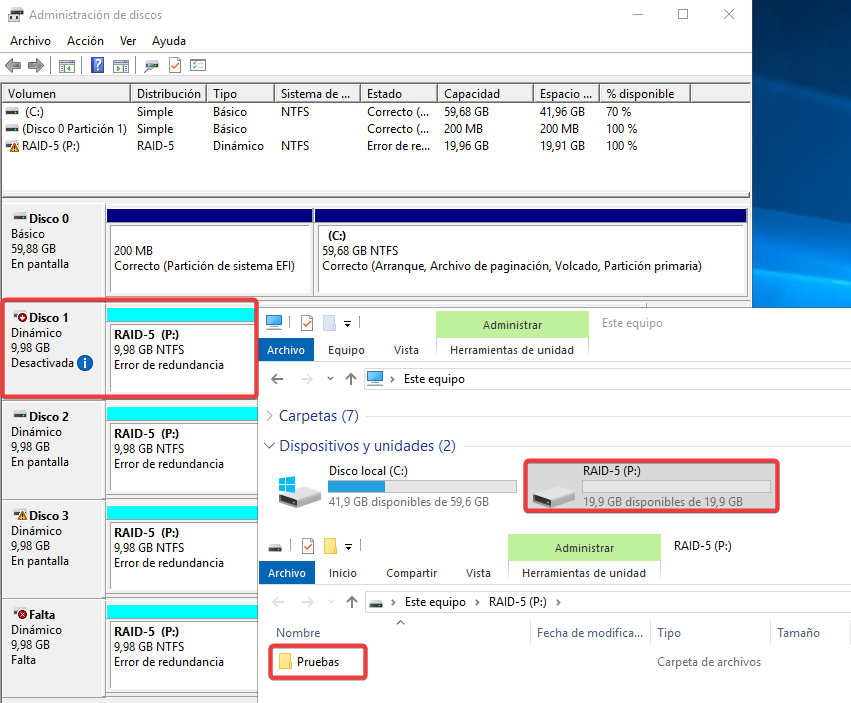Select the RAID-5 (P:) drive in Este equipo
The height and width of the screenshot is (703, 851).
(652, 486)
